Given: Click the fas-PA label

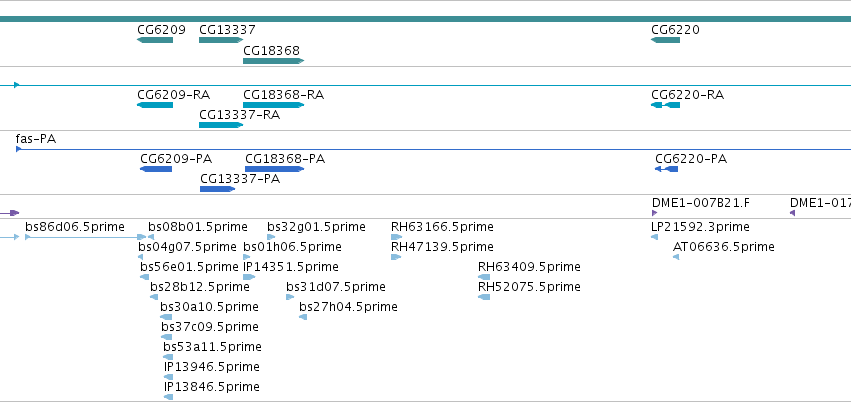Looking at the screenshot, I should coord(36,139).
